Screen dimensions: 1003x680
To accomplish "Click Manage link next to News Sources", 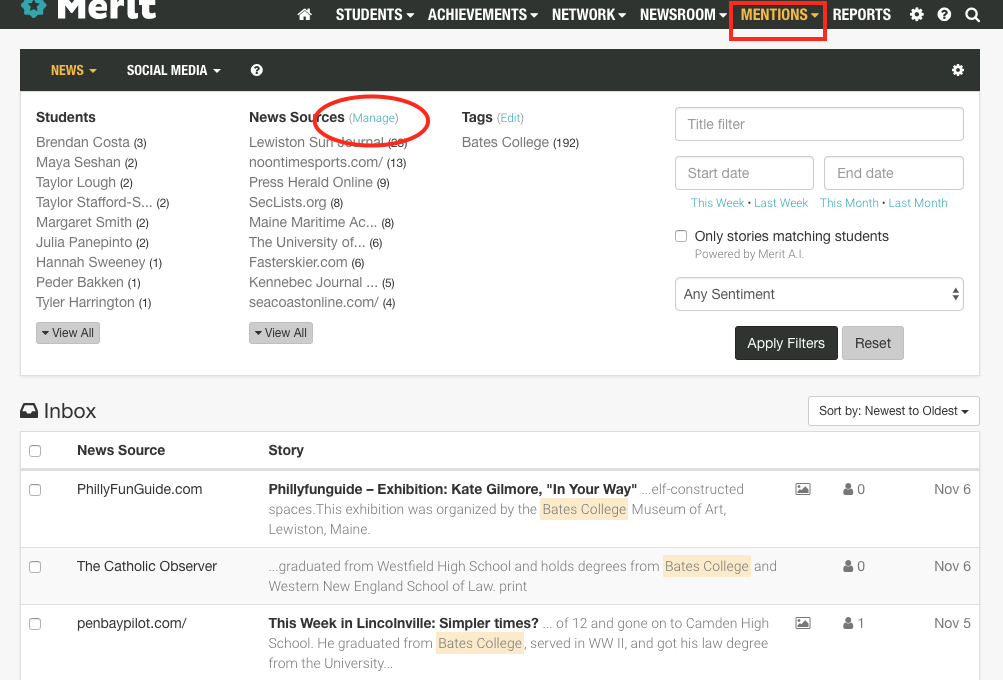I will point(374,118).
